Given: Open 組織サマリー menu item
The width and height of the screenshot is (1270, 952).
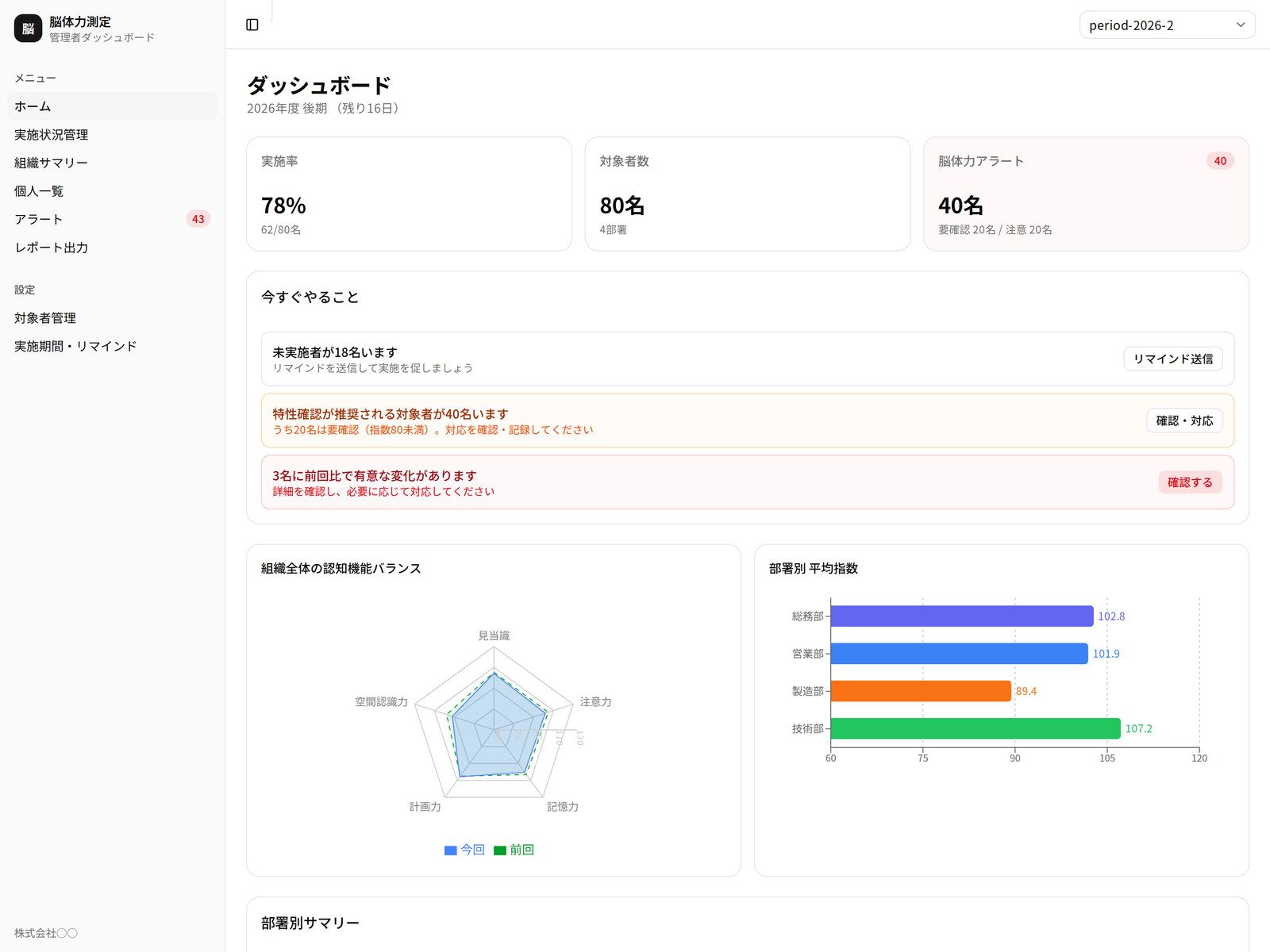Looking at the screenshot, I should pyautogui.click(x=112, y=163).
